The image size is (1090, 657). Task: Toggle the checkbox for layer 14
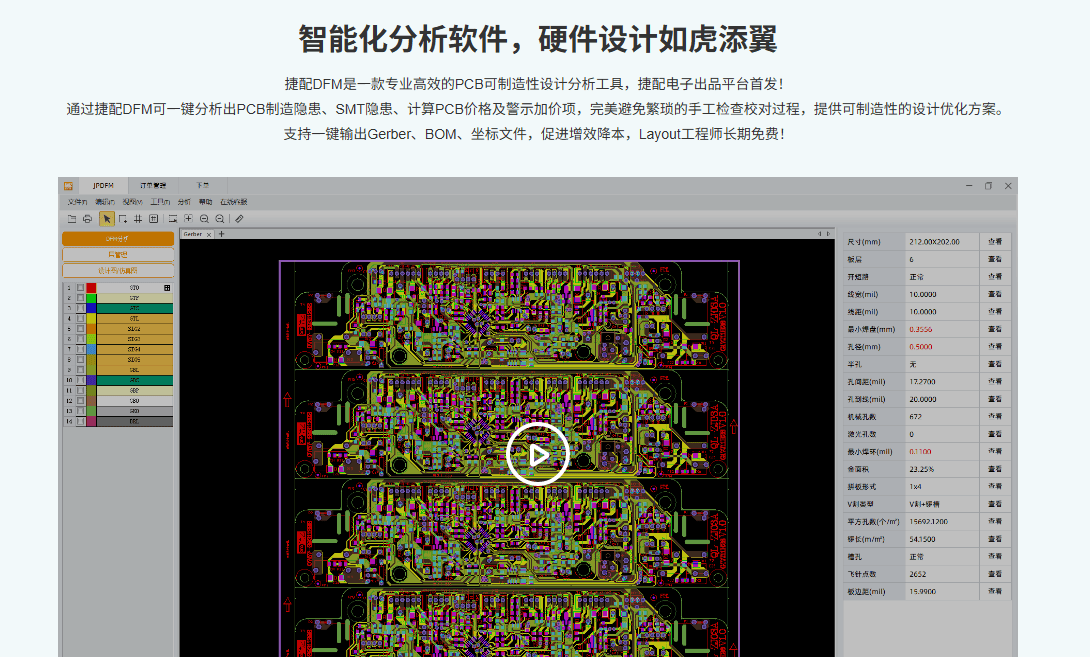point(80,422)
